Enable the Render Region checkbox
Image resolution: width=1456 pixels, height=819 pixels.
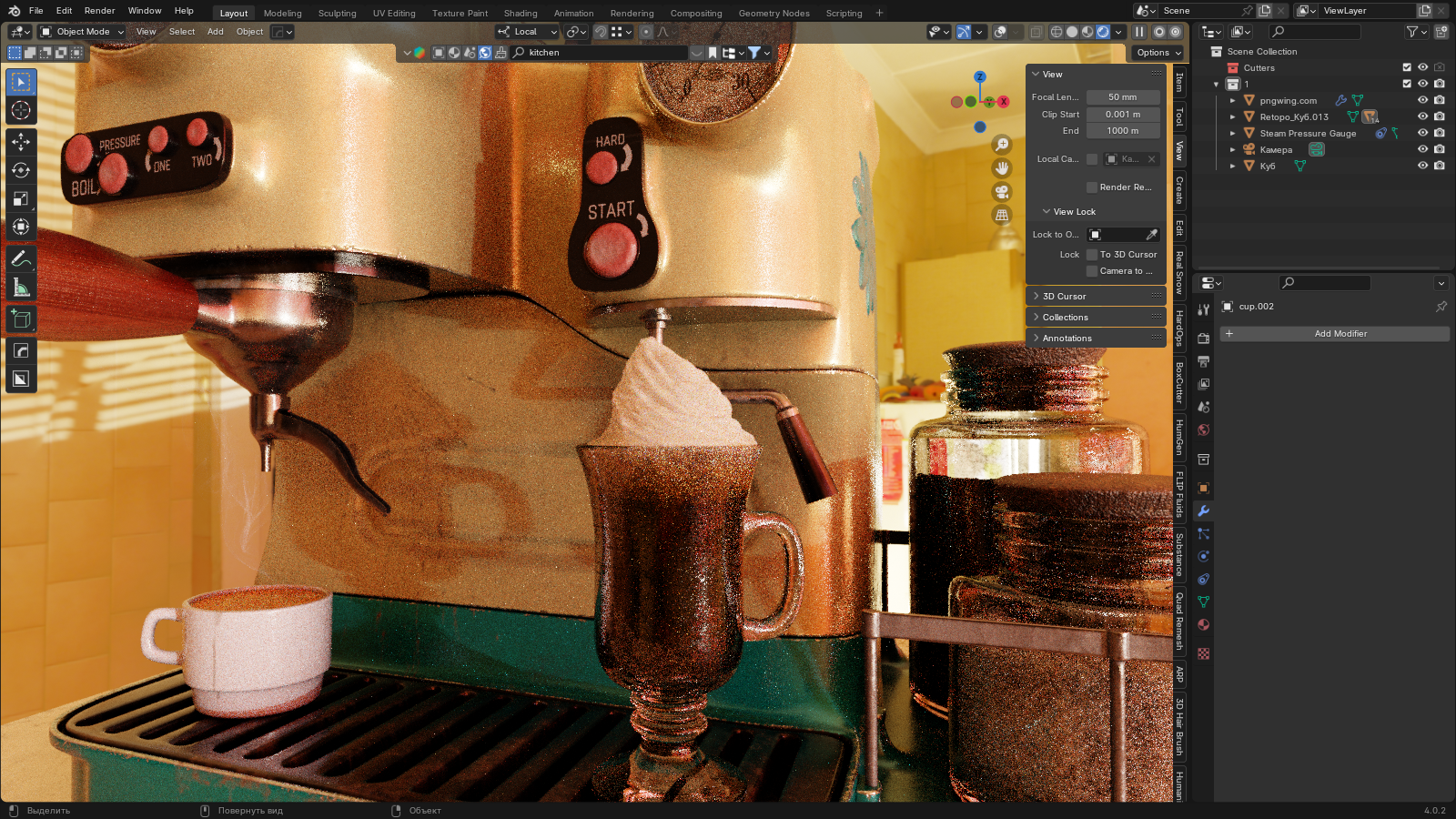click(1092, 187)
